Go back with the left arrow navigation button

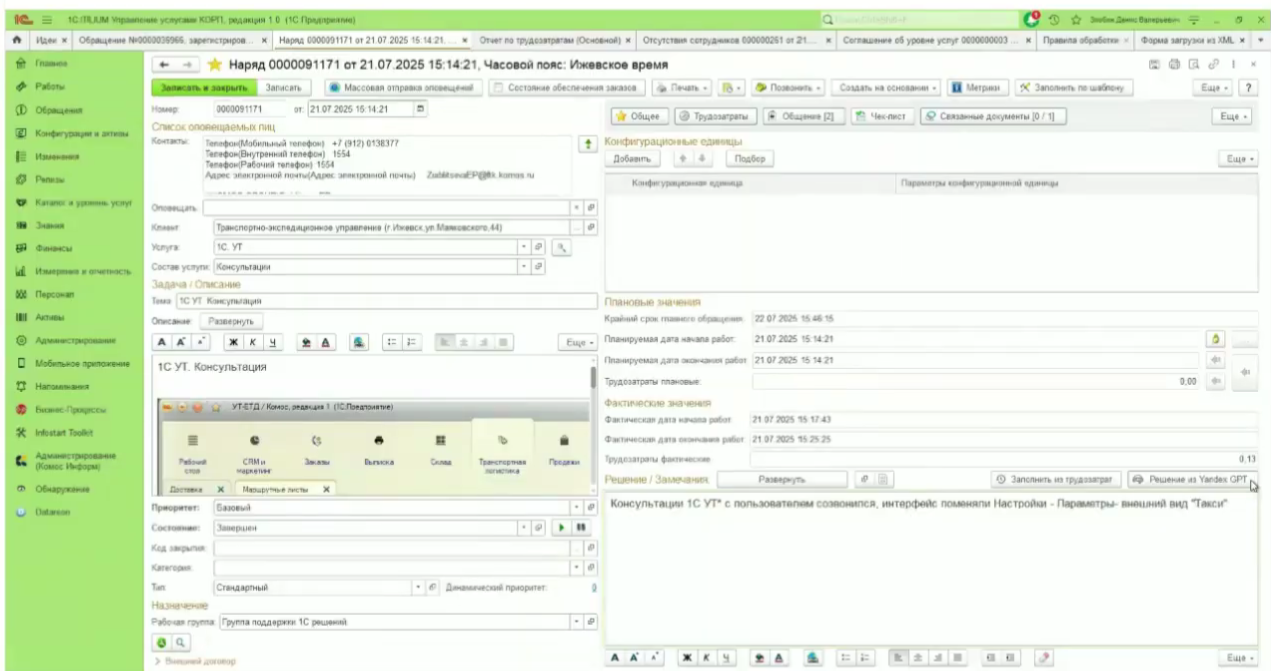(165, 65)
